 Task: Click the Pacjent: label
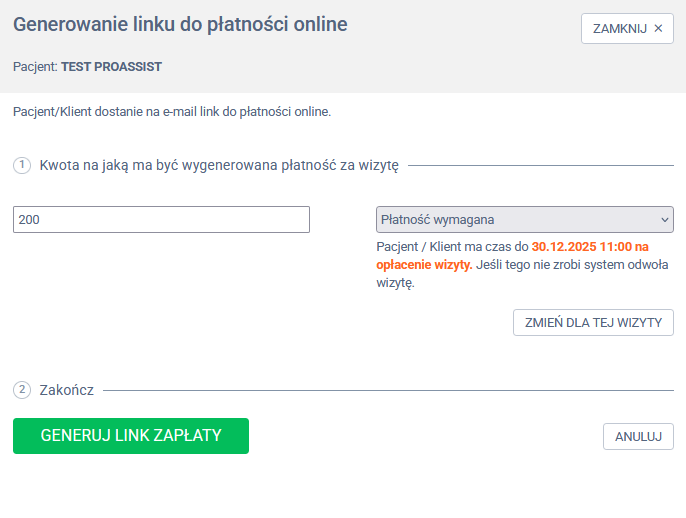35,67
